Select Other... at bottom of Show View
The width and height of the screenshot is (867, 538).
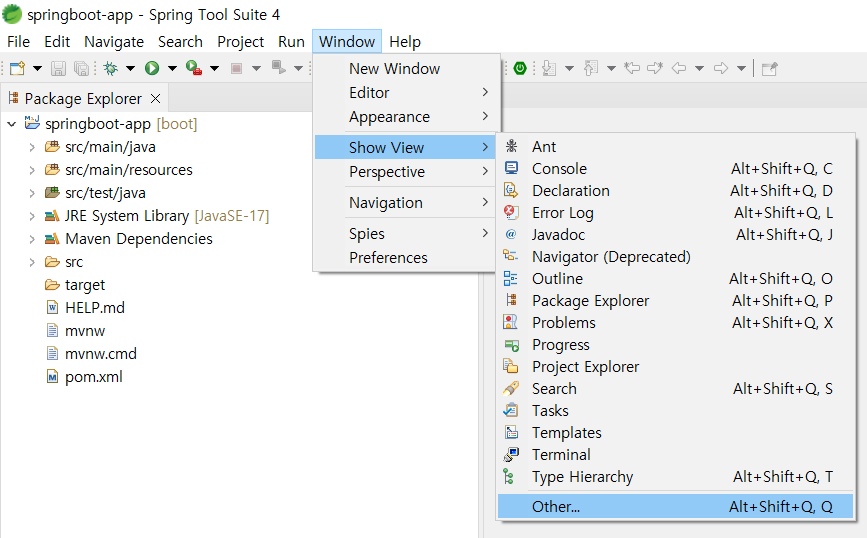click(675, 506)
